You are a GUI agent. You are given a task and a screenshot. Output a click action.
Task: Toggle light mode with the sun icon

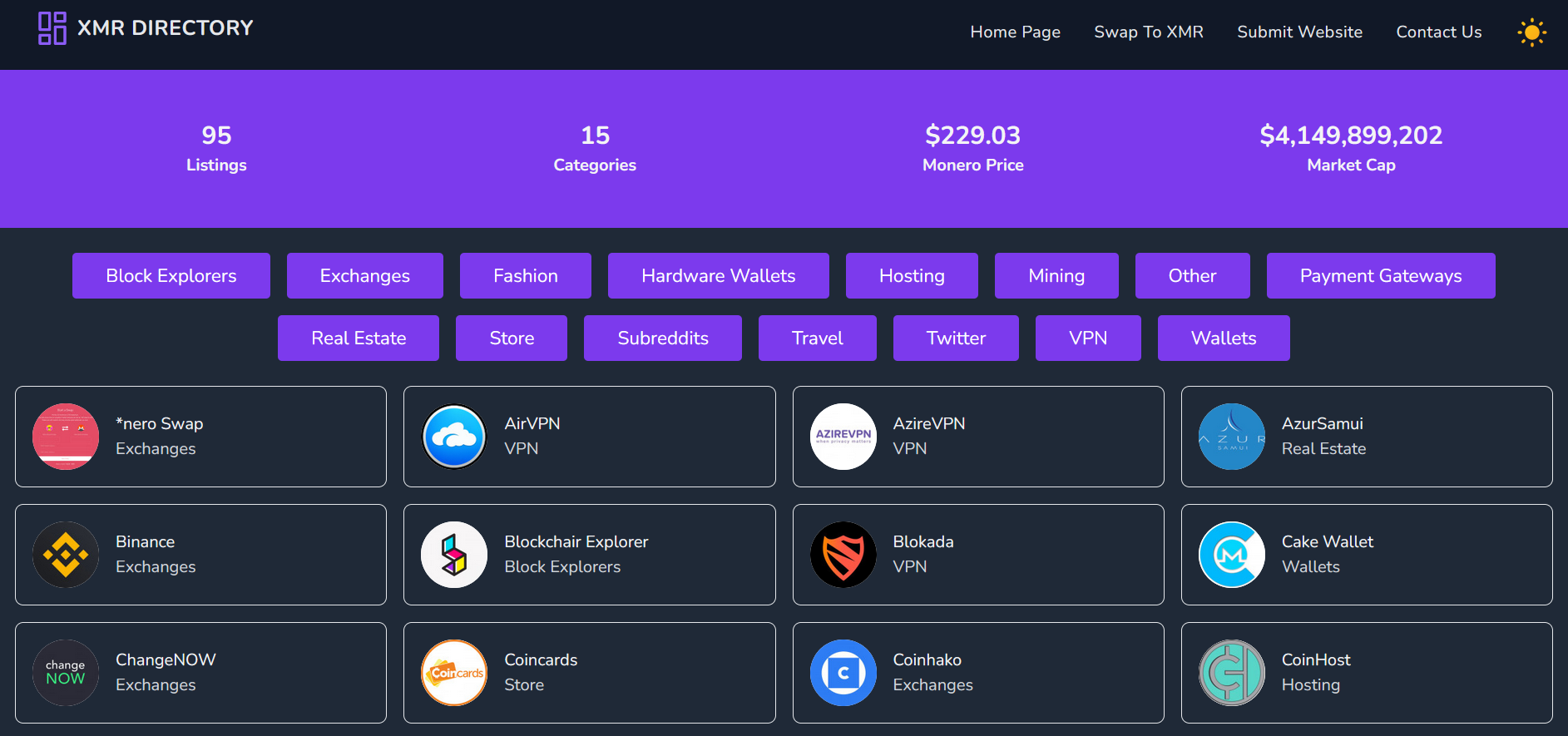click(x=1531, y=32)
